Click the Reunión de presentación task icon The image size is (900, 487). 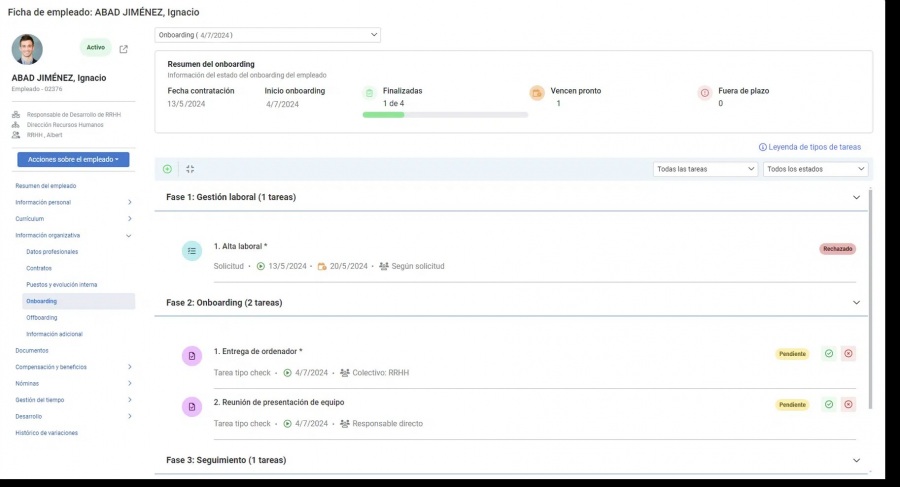point(192,407)
